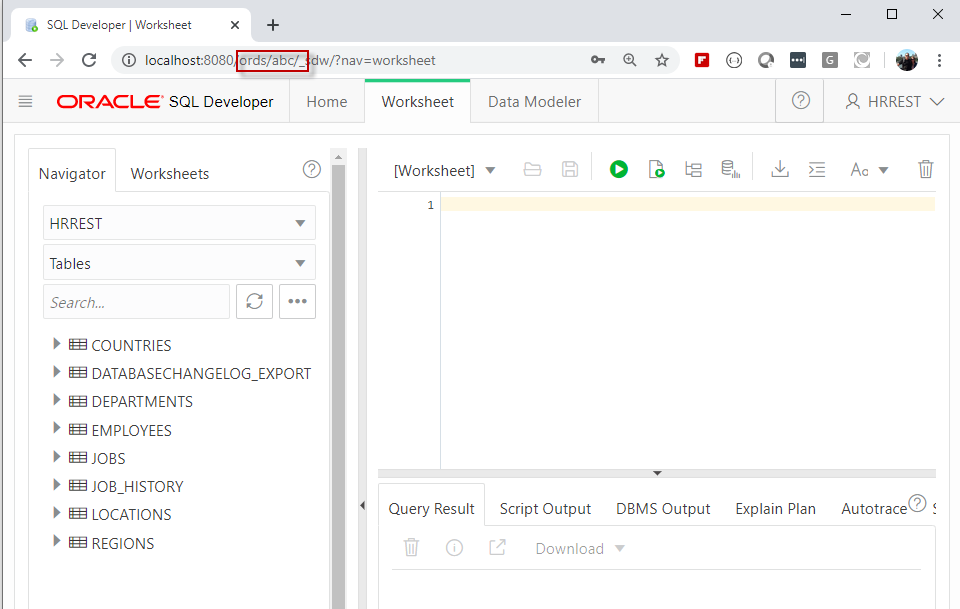Image resolution: width=960 pixels, height=609 pixels.
Task: Go to the Home tab
Action: (x=327, y=102)
